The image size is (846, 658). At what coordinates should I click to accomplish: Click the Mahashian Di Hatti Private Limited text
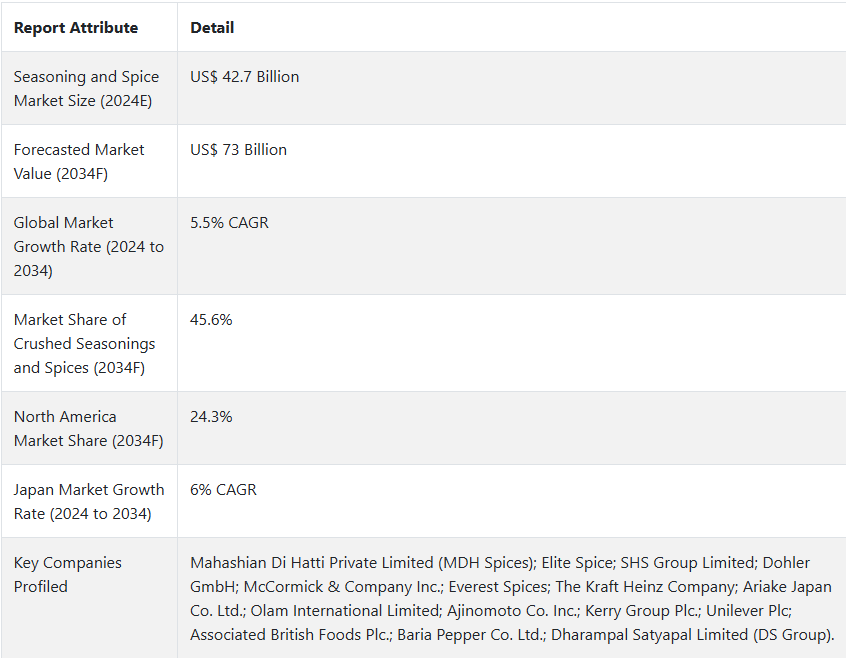click(x=311, y=563)
